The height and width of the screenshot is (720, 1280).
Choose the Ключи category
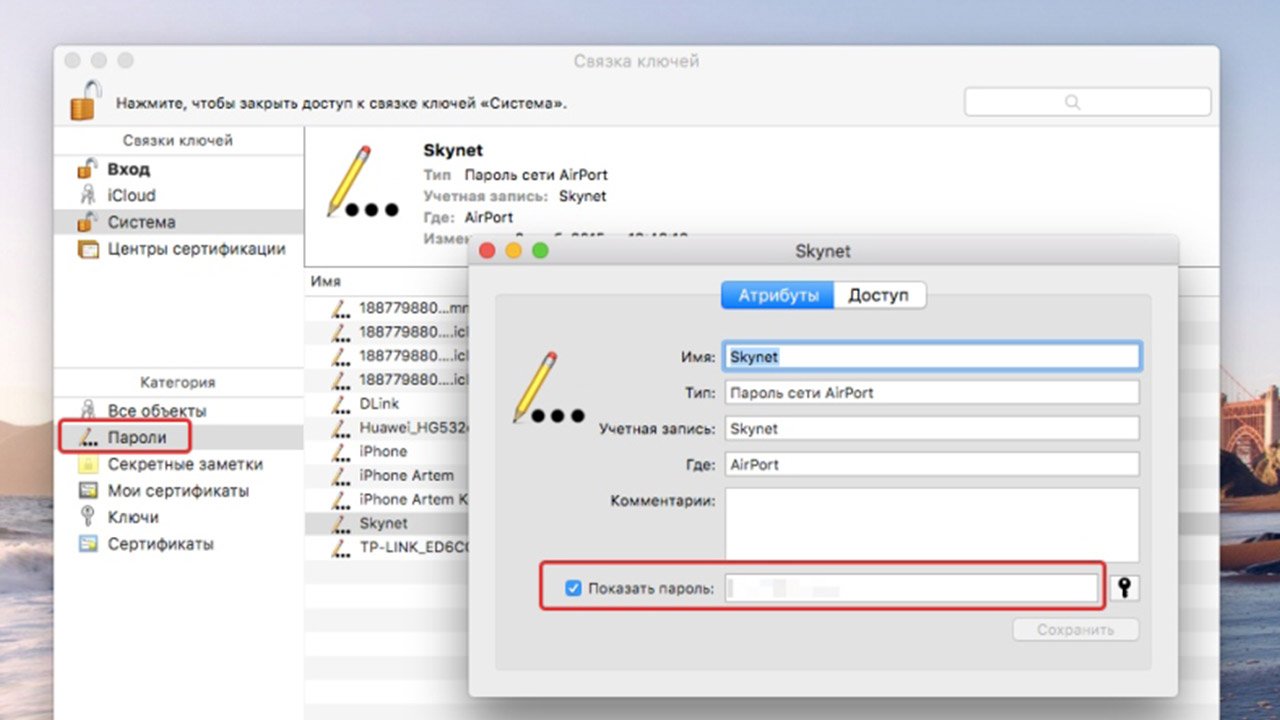[x=133, y=517]
